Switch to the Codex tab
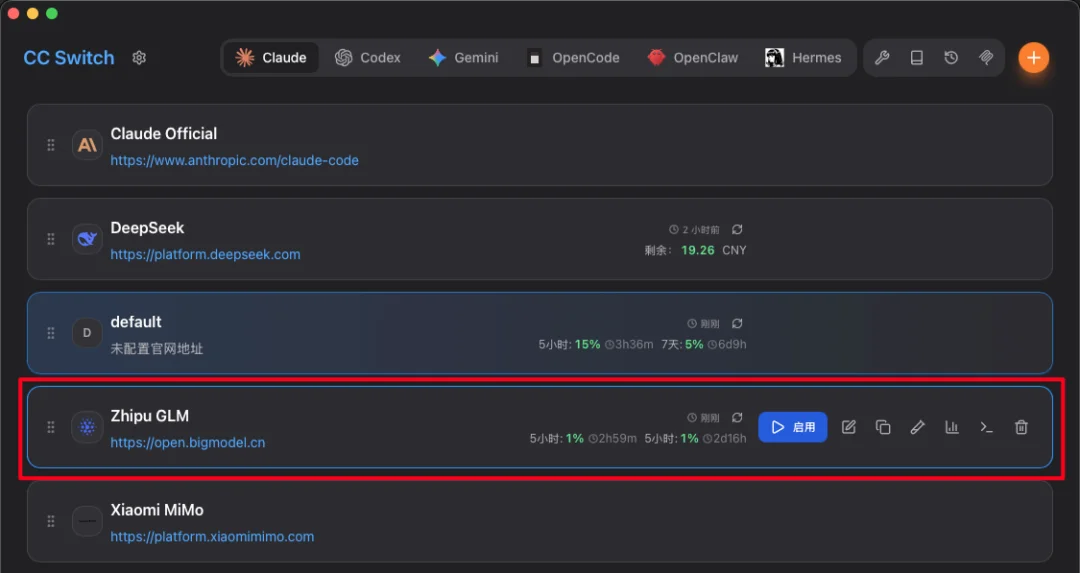Image resolution: width=1080 pixels, height=573 pixels. tap(368, 58)
